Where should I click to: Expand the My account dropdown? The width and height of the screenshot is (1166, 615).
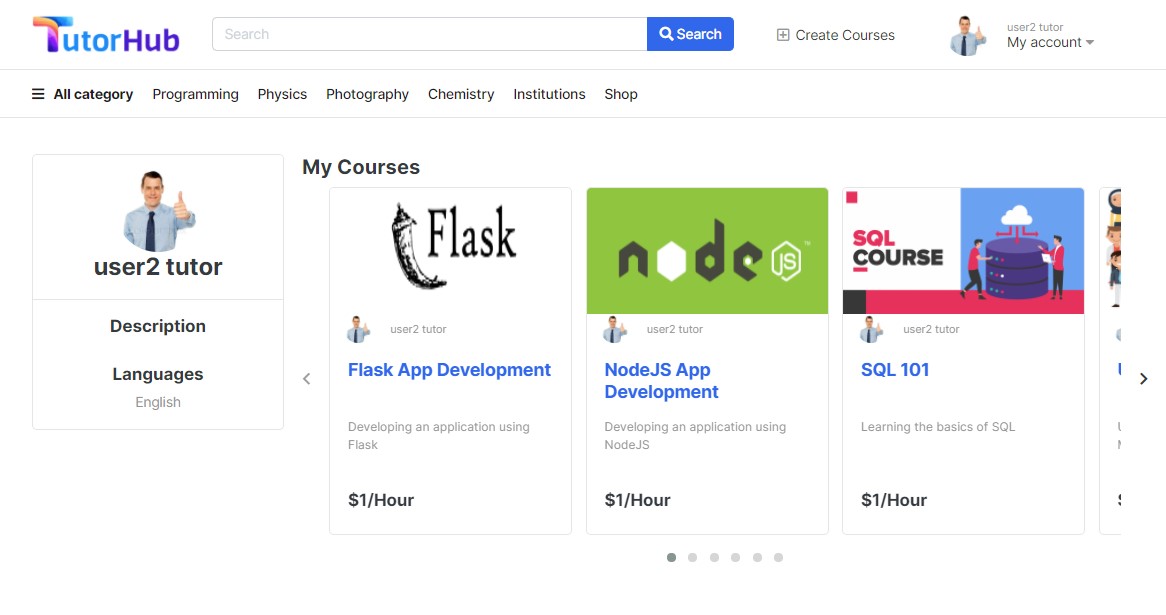[x=1050, y=42]
